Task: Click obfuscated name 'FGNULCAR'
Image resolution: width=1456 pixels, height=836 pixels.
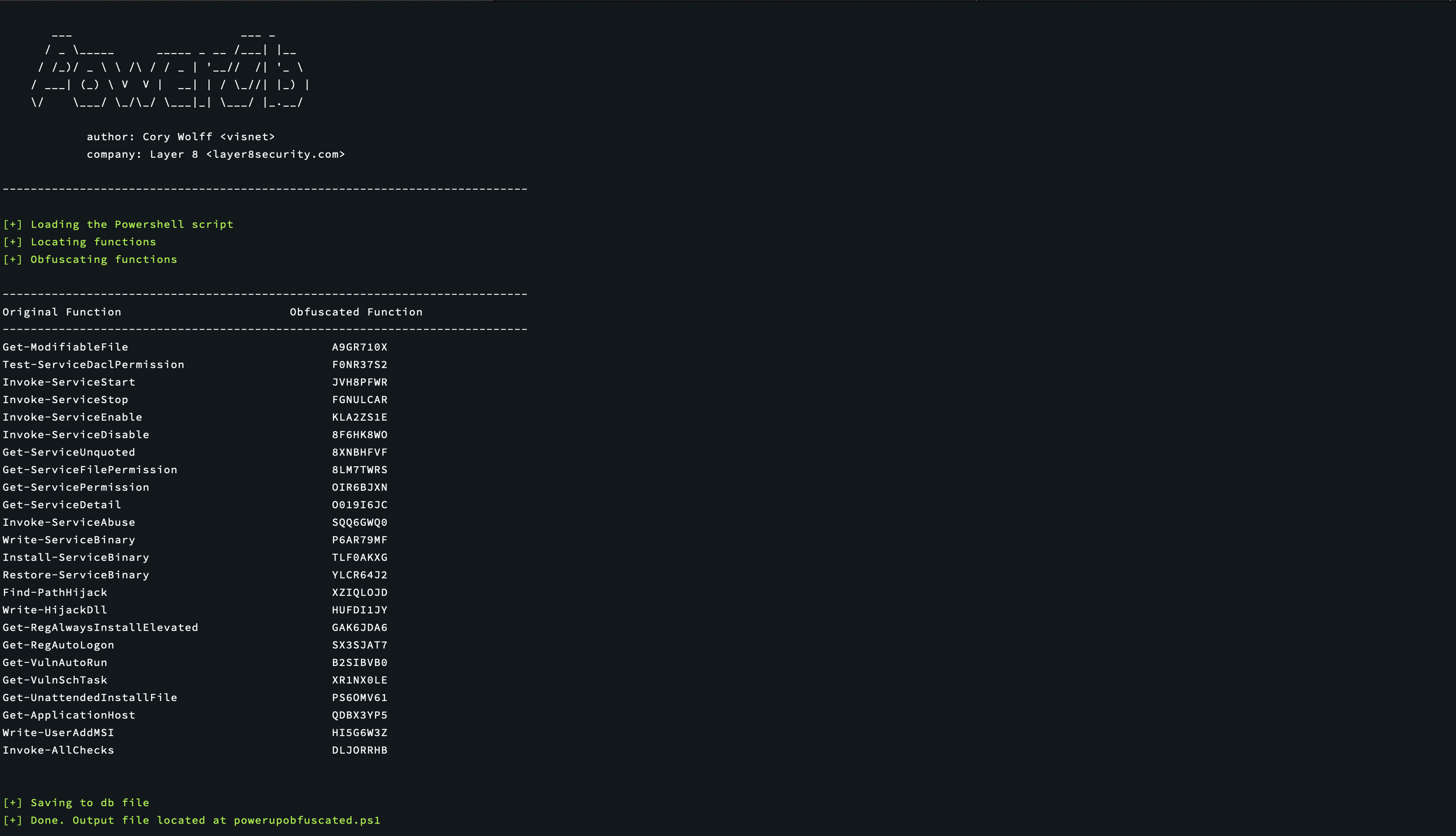Action: click(360, 400)
